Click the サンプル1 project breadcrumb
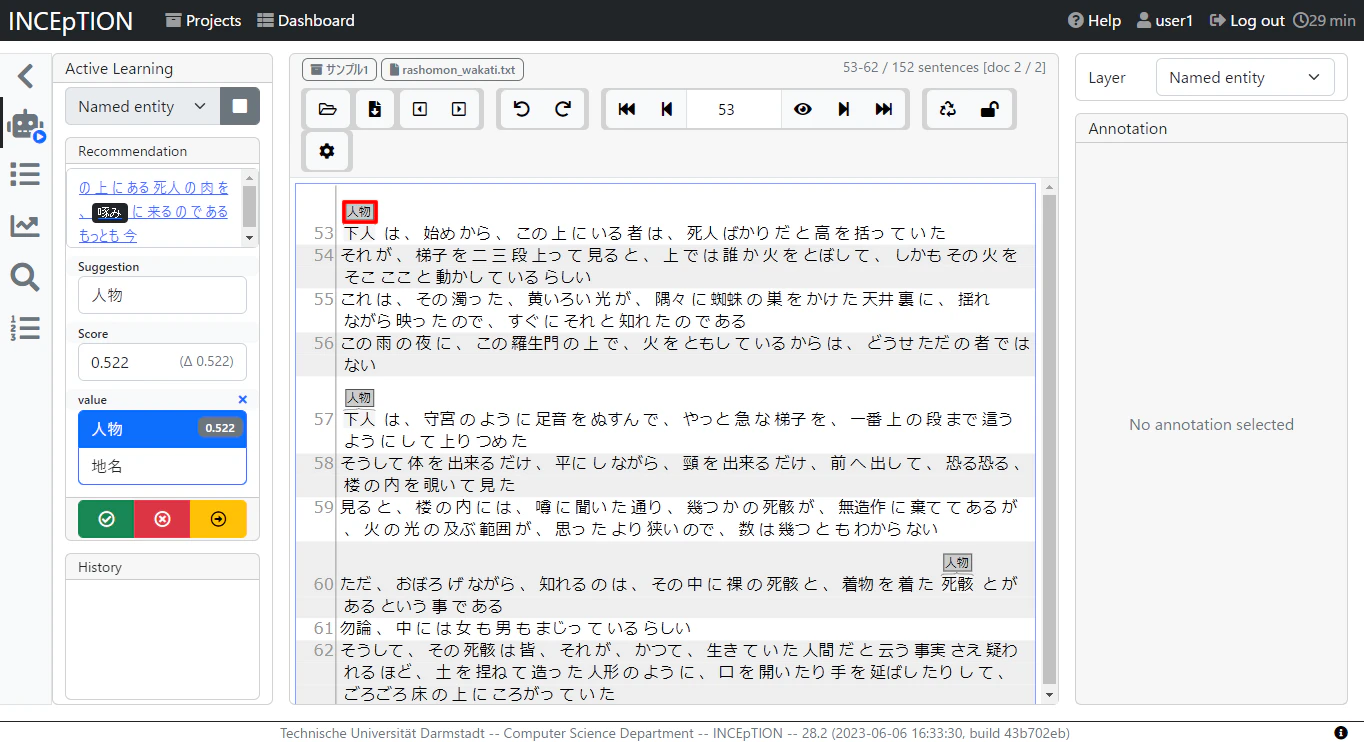Viewport: 1364px width, 742px height. point(339,70)
